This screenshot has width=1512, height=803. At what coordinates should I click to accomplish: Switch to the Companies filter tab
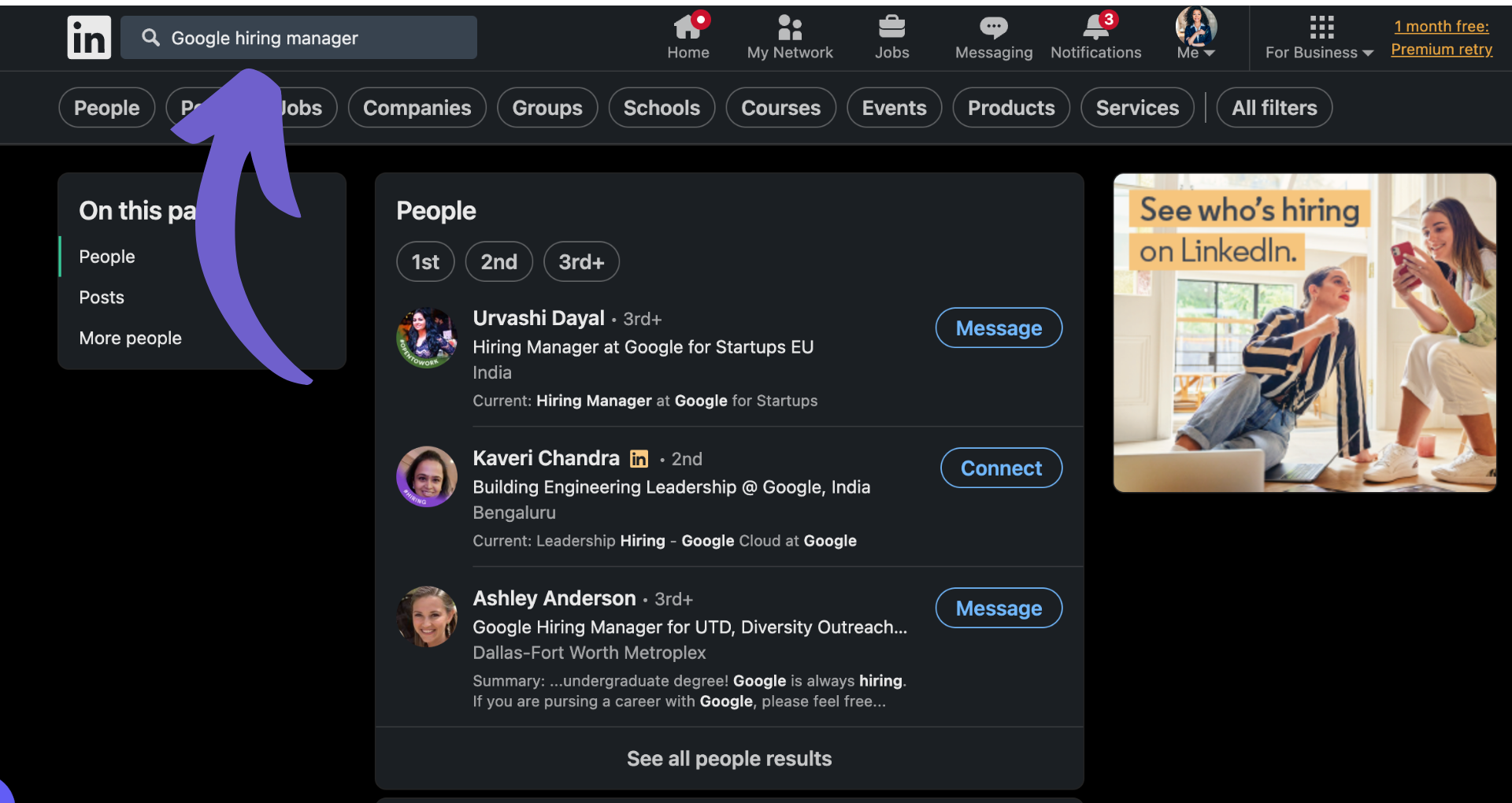417,107
